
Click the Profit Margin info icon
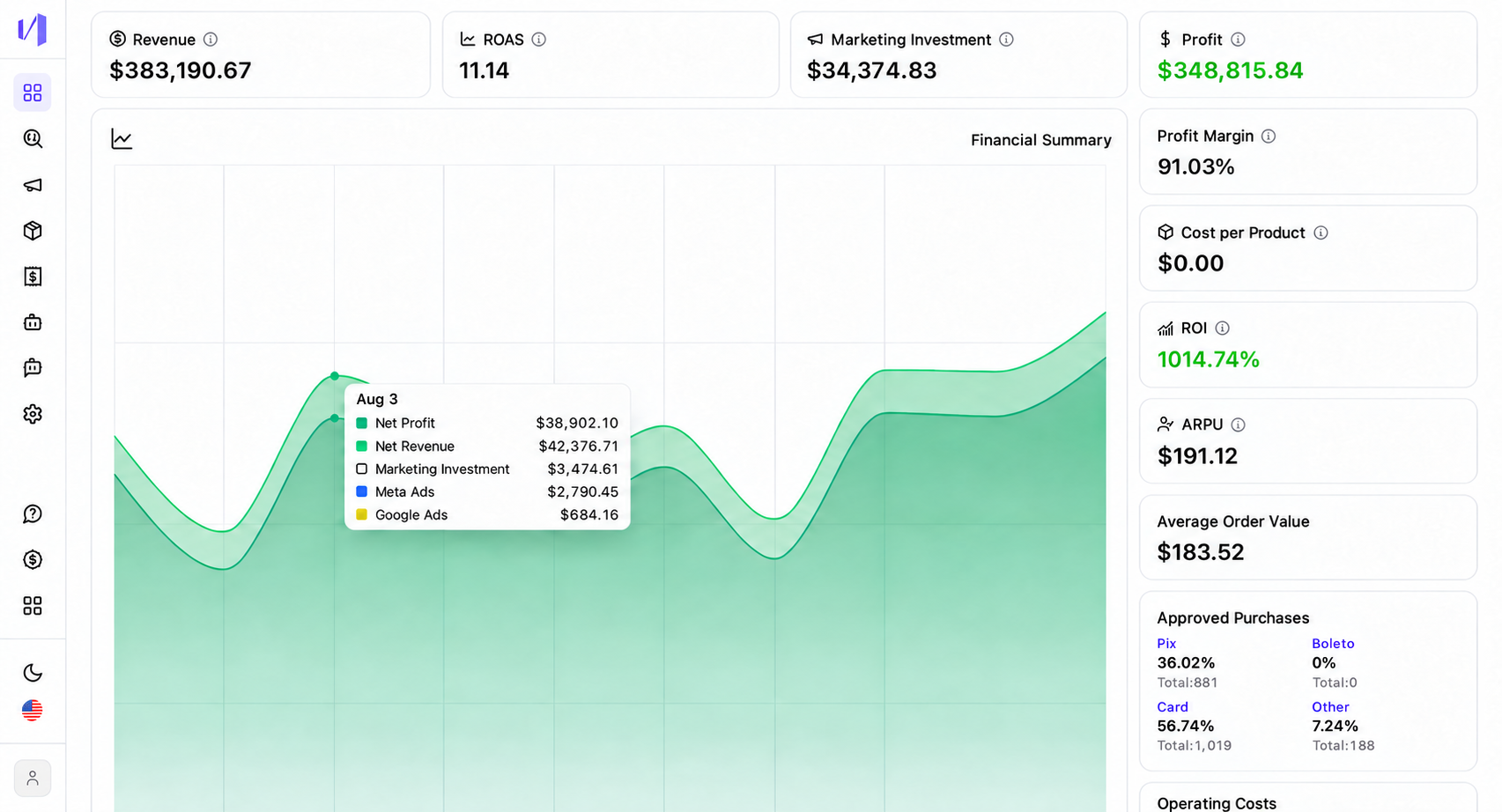click(x=1269, y=137)
